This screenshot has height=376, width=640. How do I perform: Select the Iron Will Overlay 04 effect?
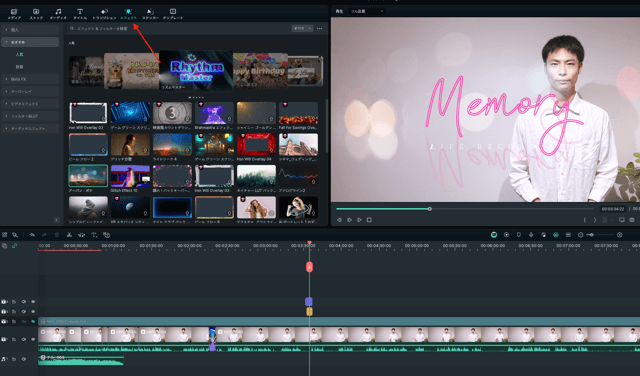[x=256, y=145]
